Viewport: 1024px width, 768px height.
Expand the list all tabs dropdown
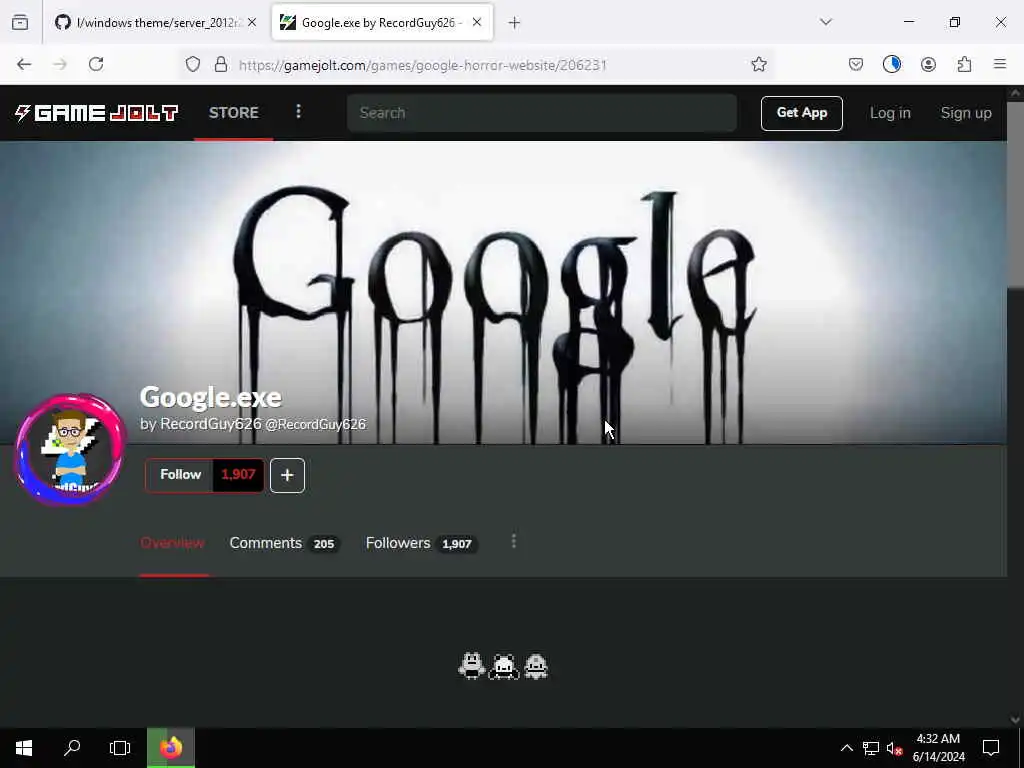(826, 22)
